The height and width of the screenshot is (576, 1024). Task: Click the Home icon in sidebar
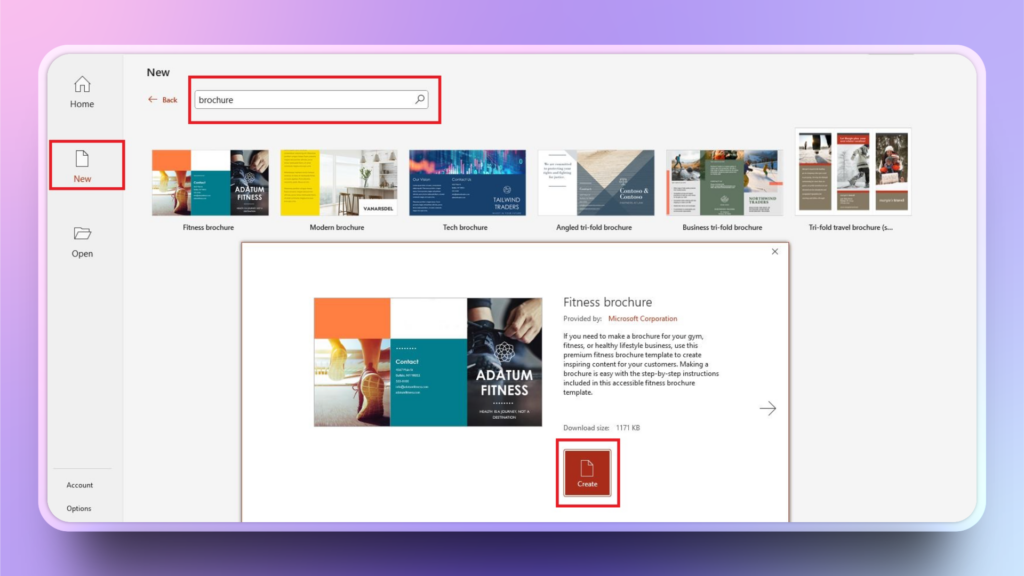[x=82, y=85]
